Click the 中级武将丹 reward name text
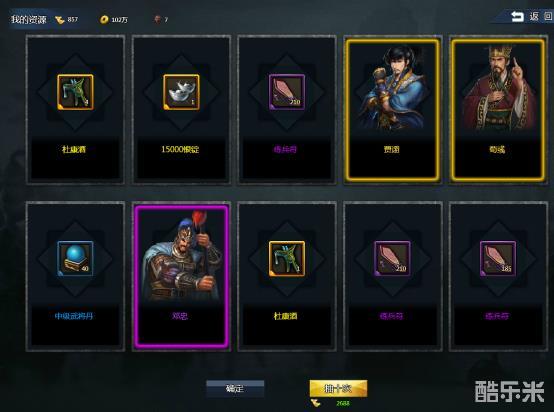Image resolution: width=554 pixels, height=412 pixels. click(74, 316)
